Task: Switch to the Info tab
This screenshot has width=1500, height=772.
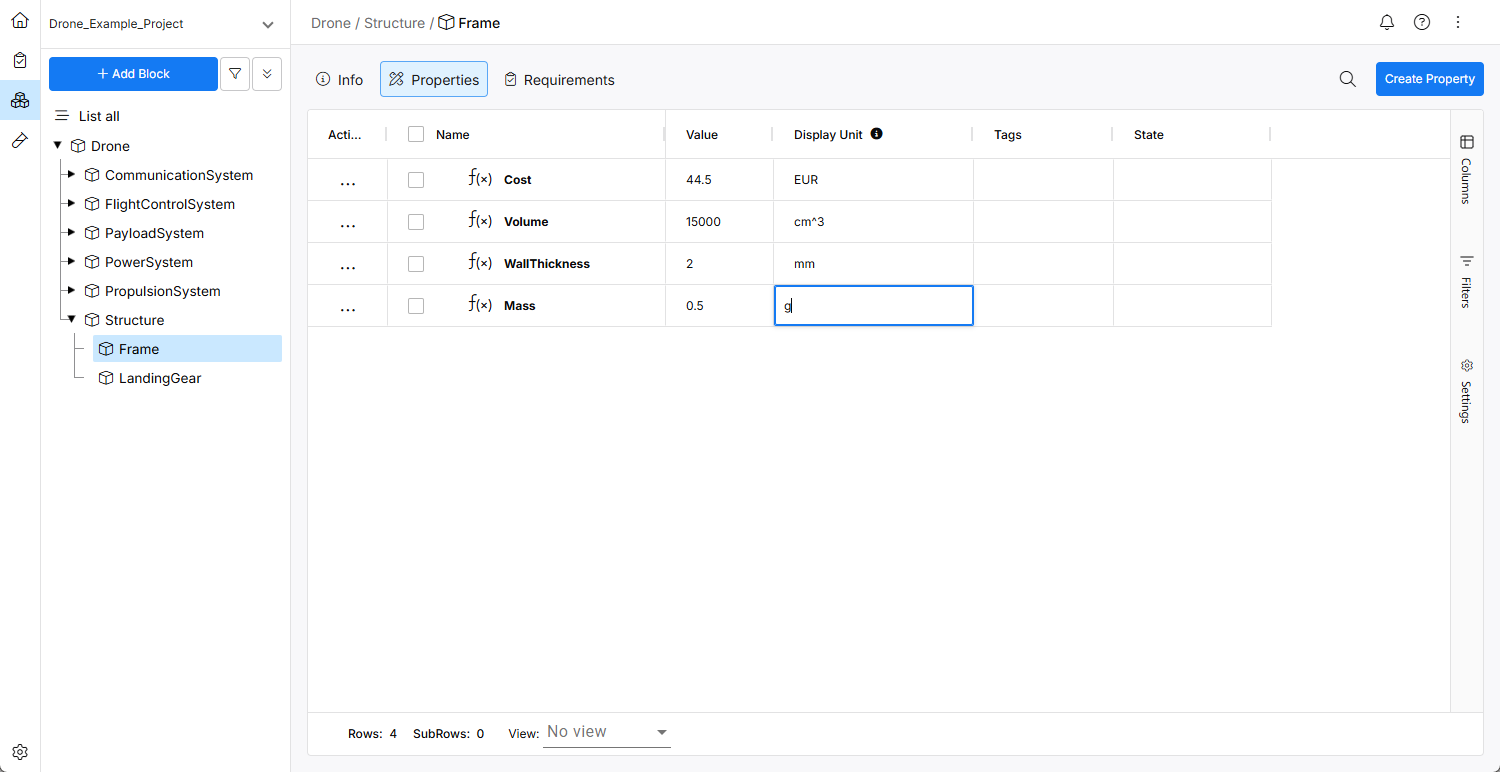Action: pos(340,80)
